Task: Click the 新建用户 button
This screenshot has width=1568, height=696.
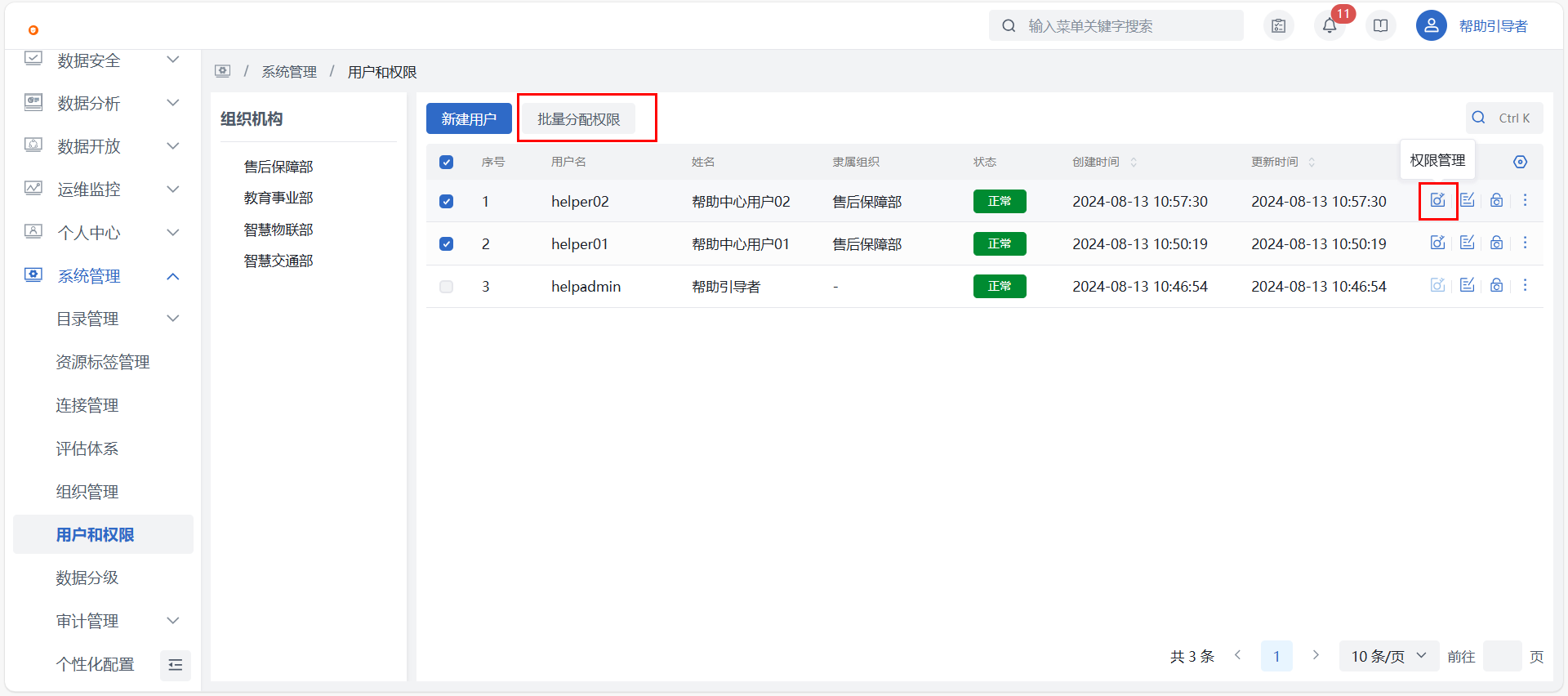Action: click(x=469, y=119)
